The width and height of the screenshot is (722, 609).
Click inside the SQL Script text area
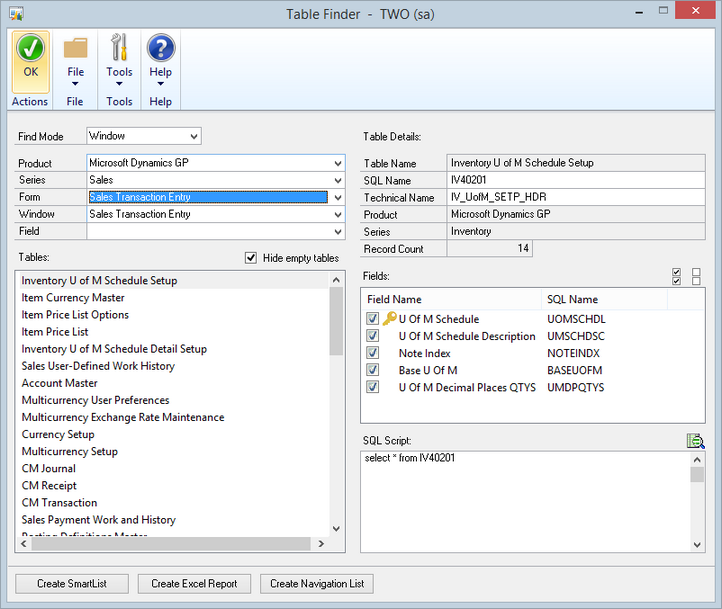tap(525, 502)
